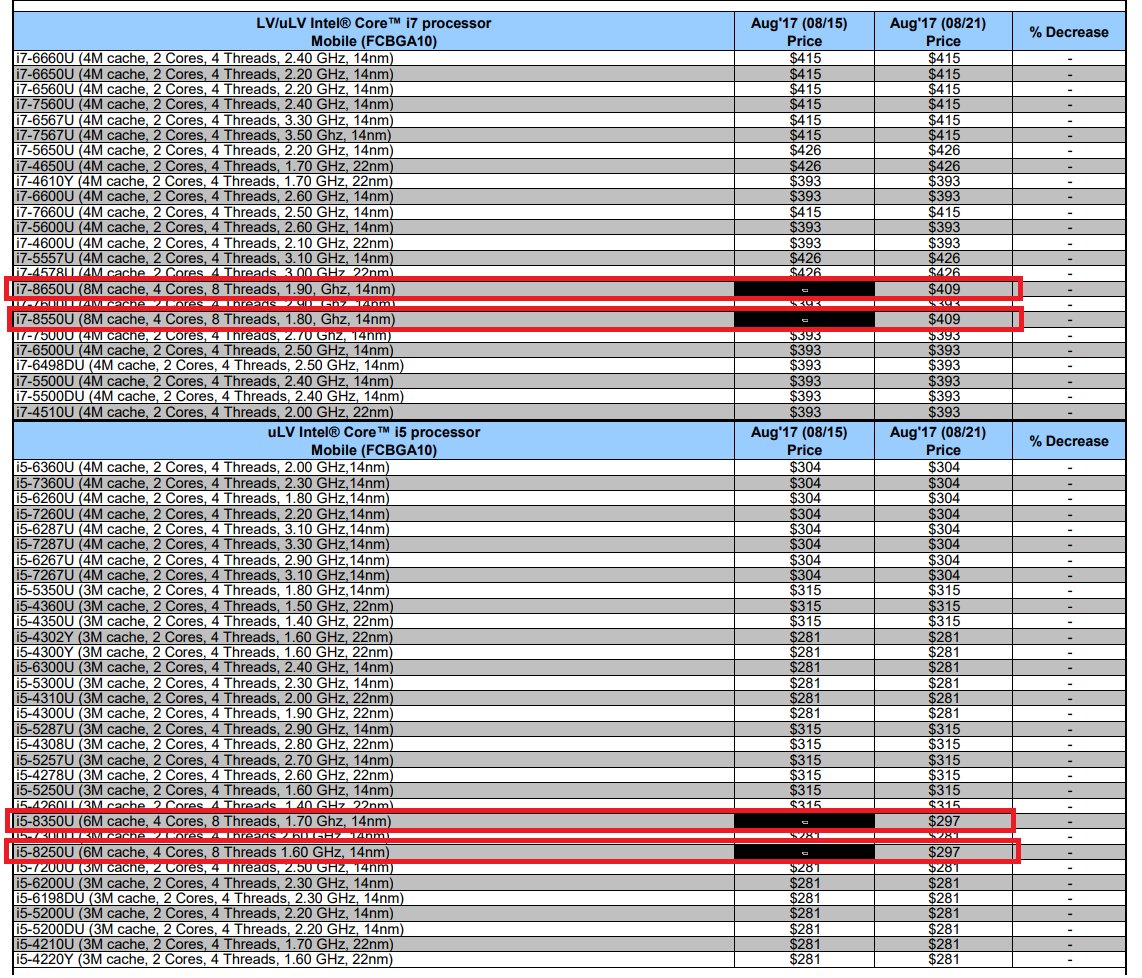Click the i5-5200DU processor entry

tap(210, 930)
